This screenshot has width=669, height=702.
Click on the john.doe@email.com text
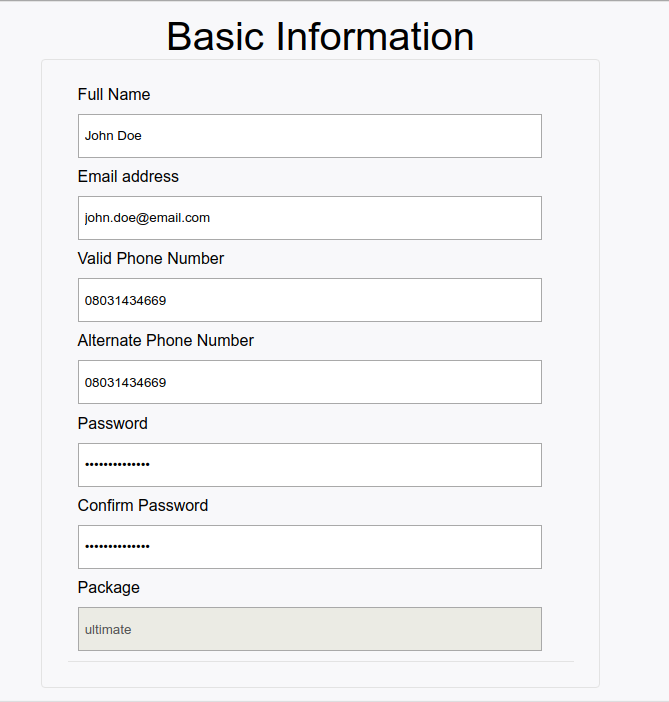[147, 218]
